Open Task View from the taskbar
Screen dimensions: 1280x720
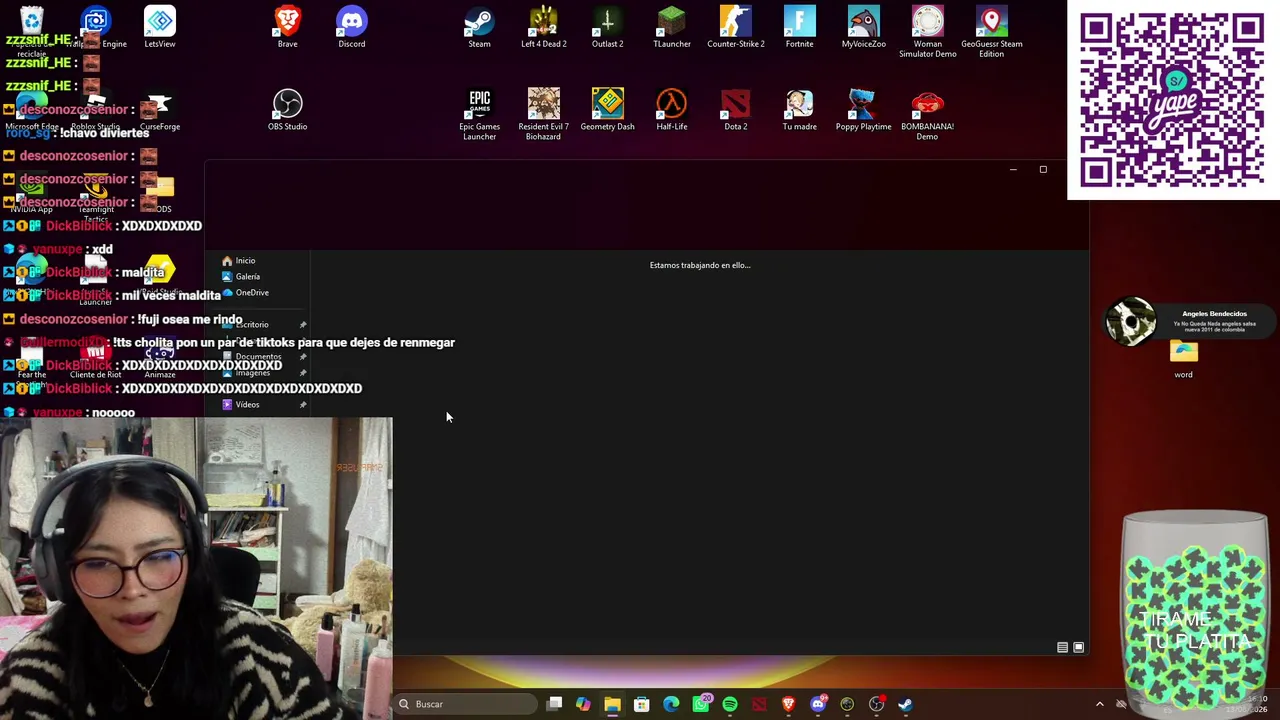(554, 704)
